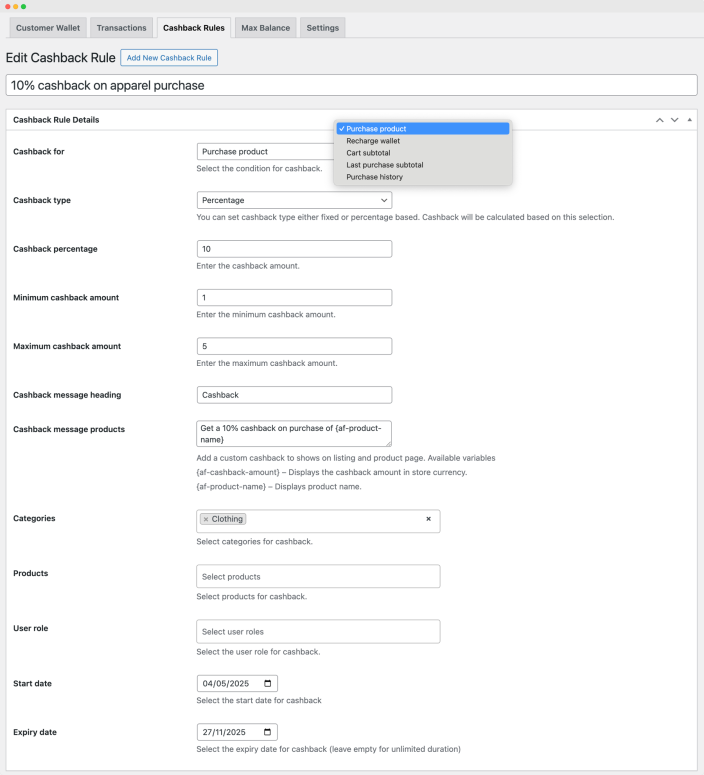The width and height of the screenshot is (704, 775).
Task: Switch to the Transactions tab
Action: pyautogui.click(x=122, y=28)
